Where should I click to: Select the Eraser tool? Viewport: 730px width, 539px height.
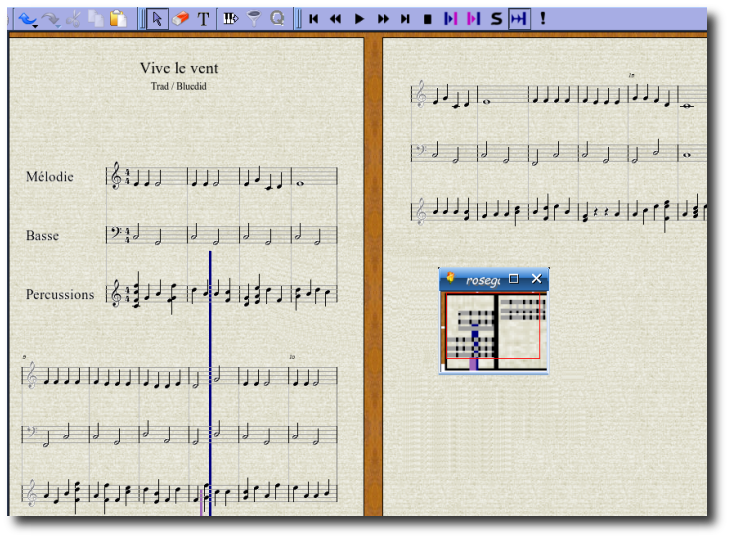tap(180, 19)
